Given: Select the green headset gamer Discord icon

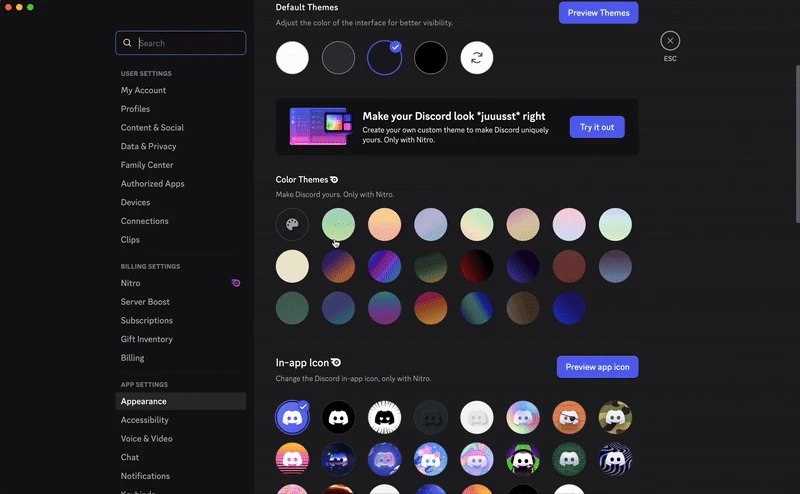Looking at the screenshot, I should (523, 459).
